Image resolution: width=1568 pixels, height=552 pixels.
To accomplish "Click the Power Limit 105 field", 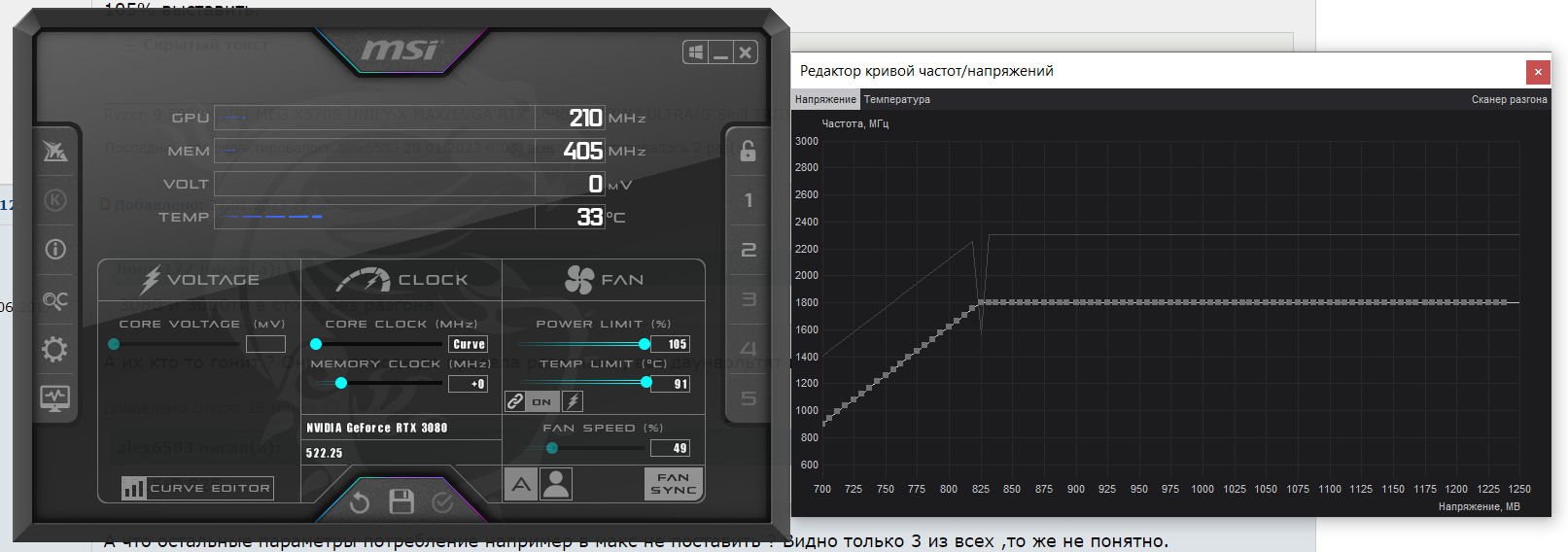I will (671, 344).
